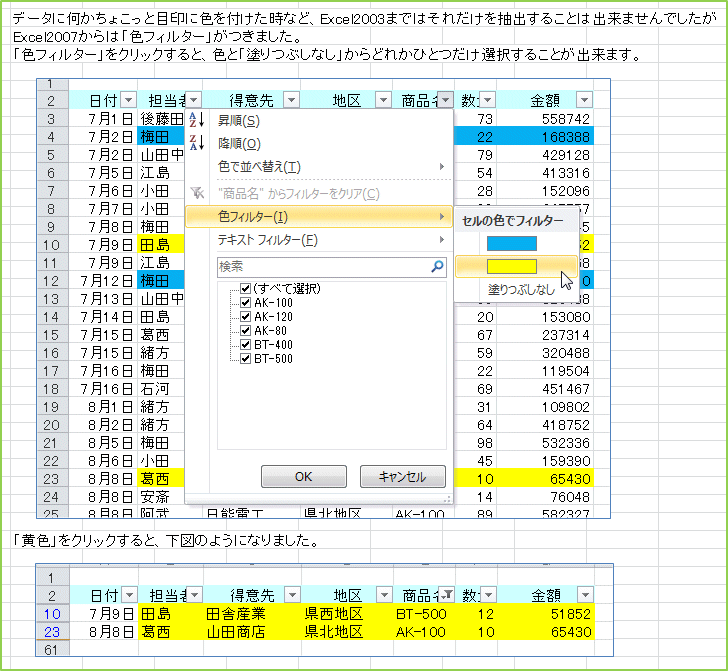Click the 8月1日 date cell

tap(103, 407)
